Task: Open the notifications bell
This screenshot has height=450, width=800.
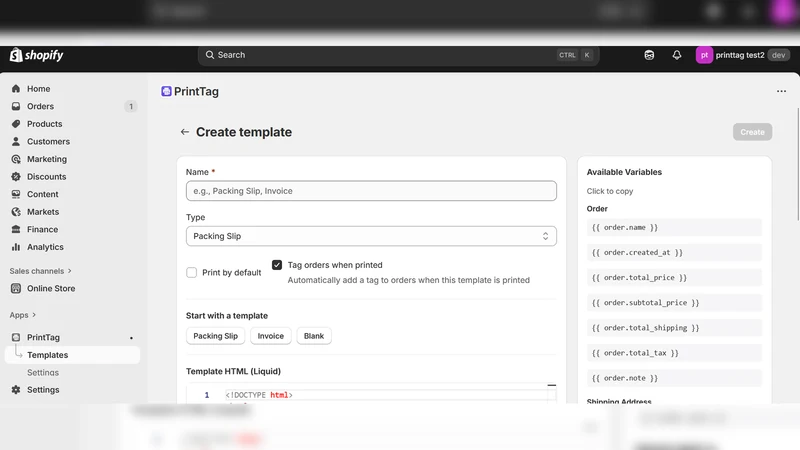Action: 677,55
